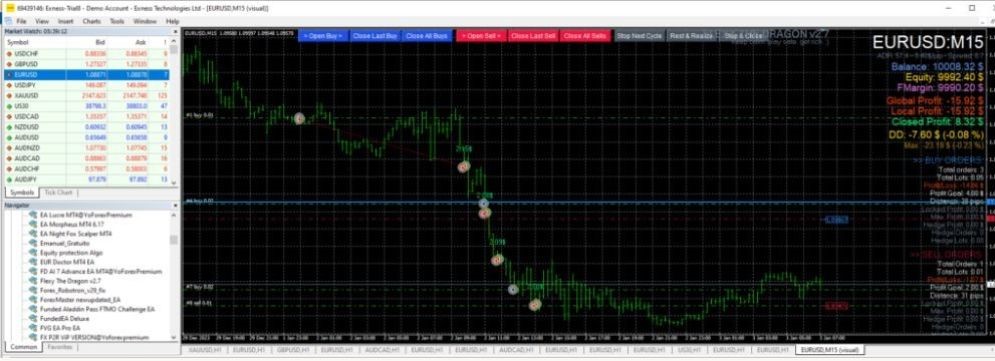Click the Close Last Buy button

374,36
